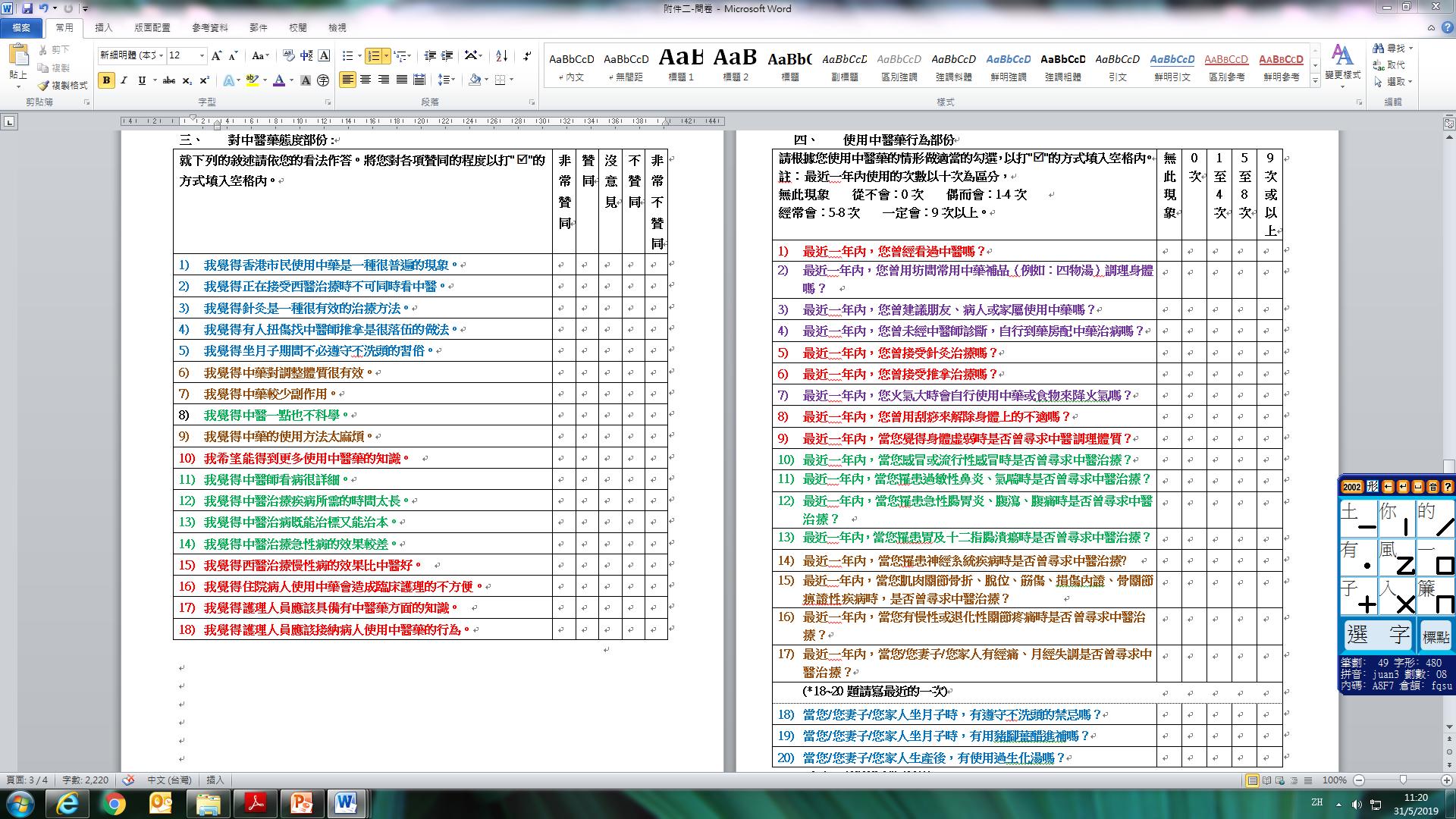Apply strikethrough formatting (abc)
Screen dimensions: 1456x819
coord(168,80)
